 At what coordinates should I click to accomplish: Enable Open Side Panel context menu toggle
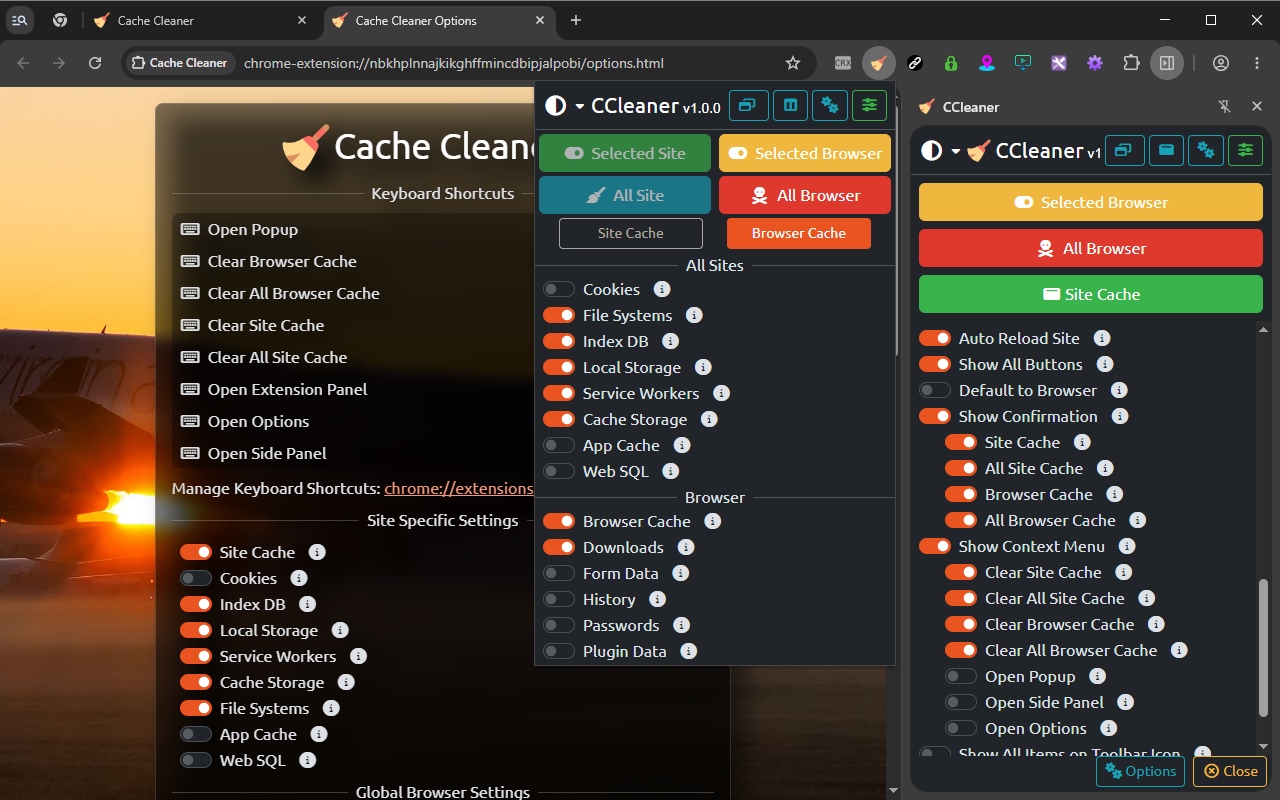click(961, 702)
